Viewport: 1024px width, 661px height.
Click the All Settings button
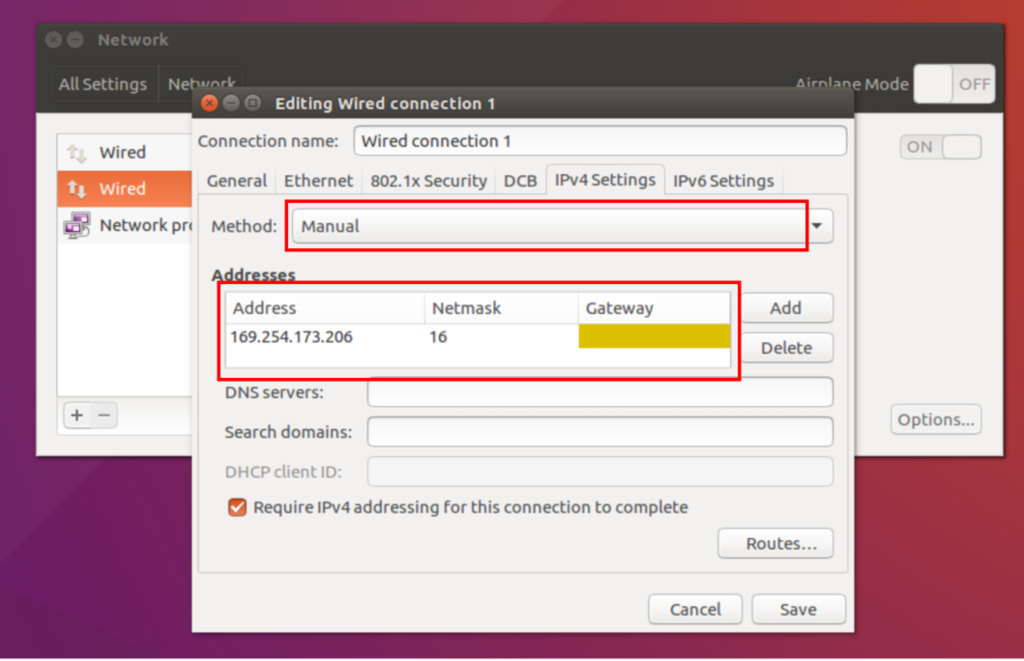103,84
